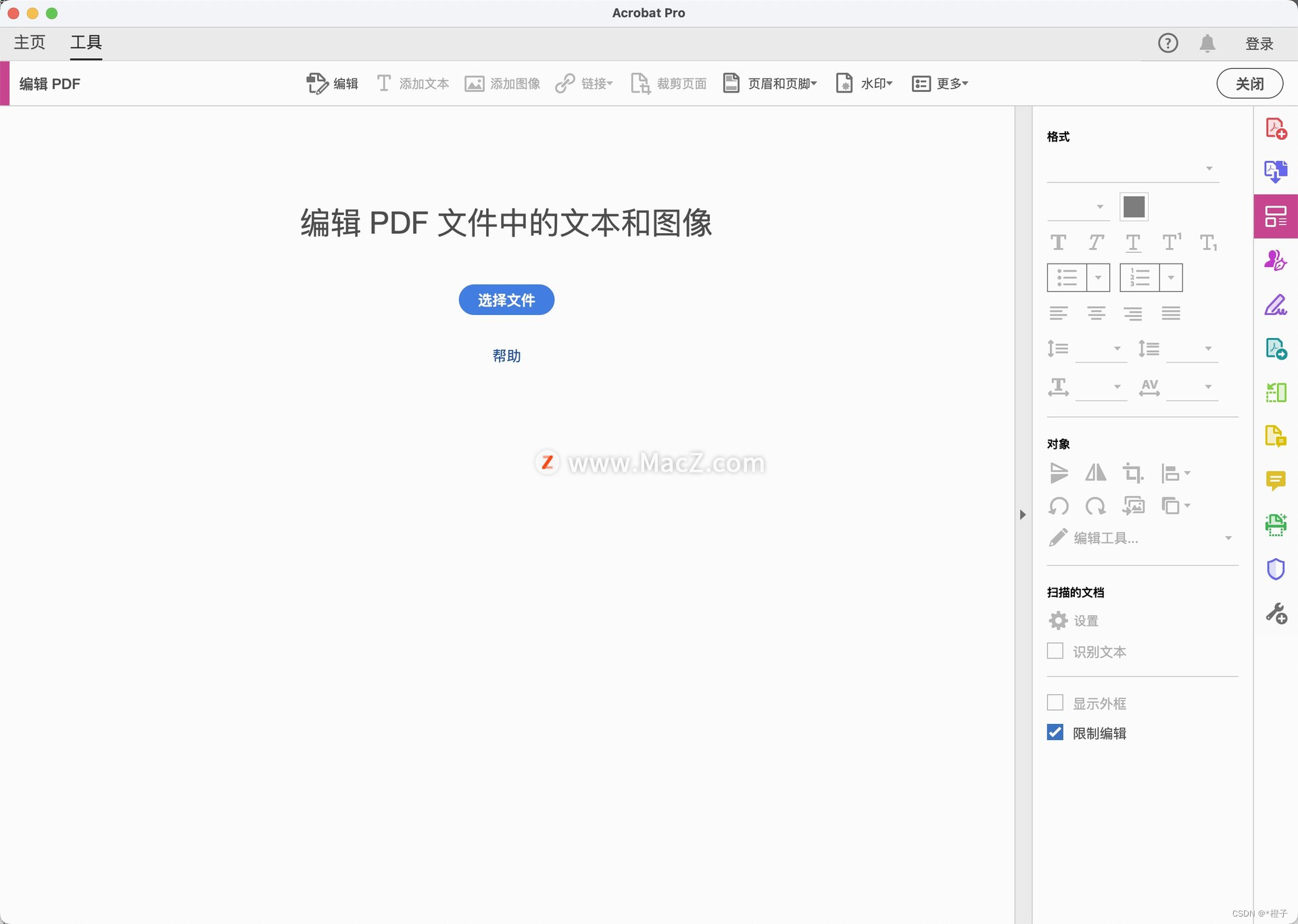This screenshot has height=924, width=1298.
Task: Open the Protect shield icon
Action: coord(1276,569)
